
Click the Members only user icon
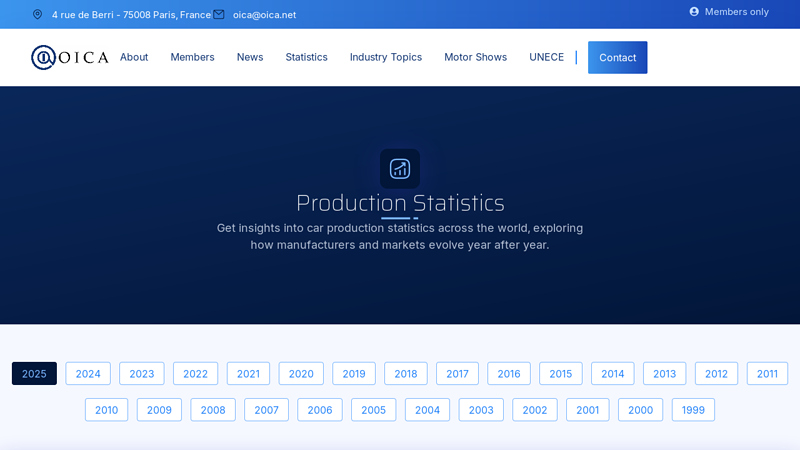click(694, 11)
